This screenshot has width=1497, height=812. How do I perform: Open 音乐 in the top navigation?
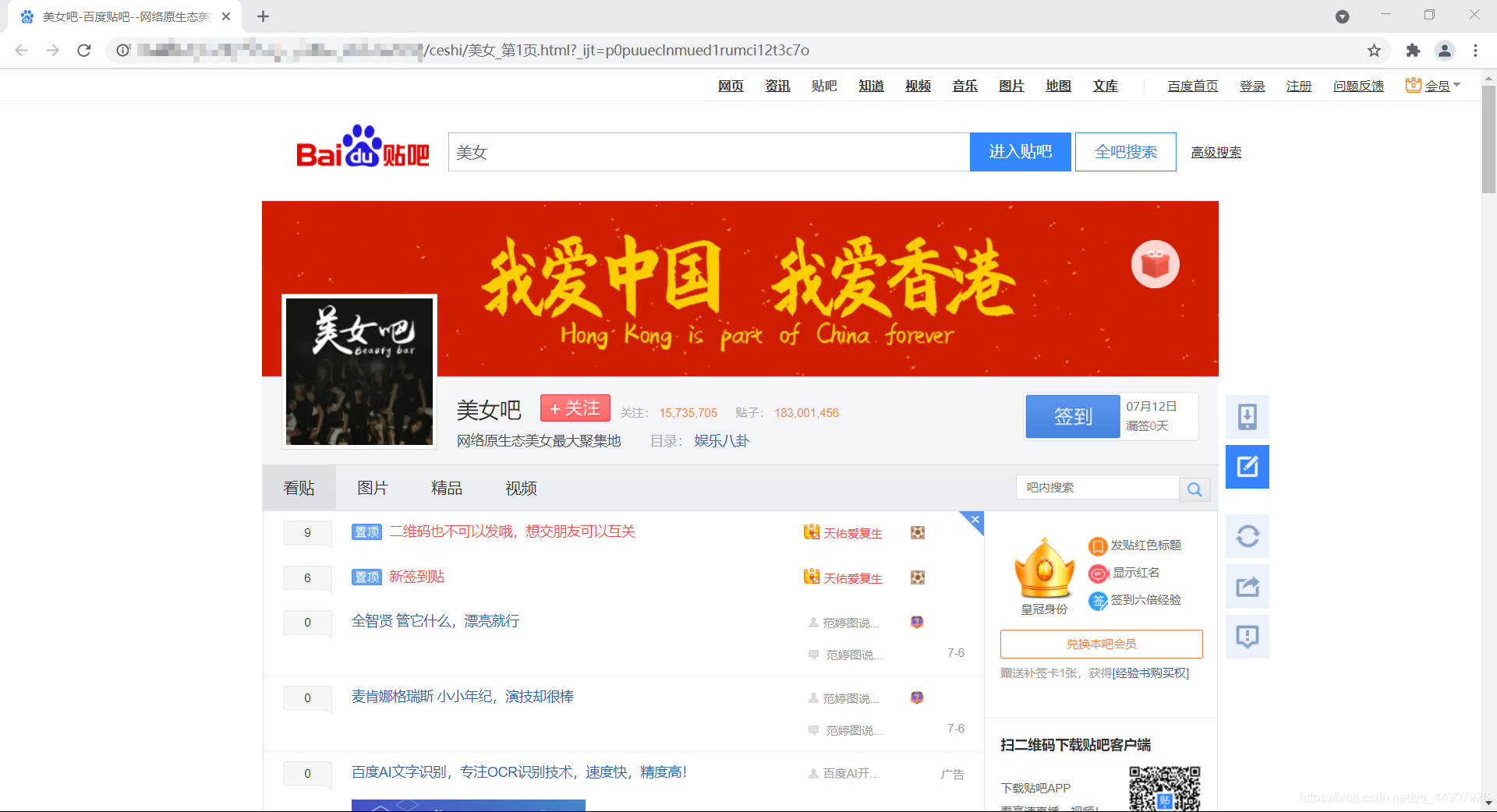coord(964,86)
